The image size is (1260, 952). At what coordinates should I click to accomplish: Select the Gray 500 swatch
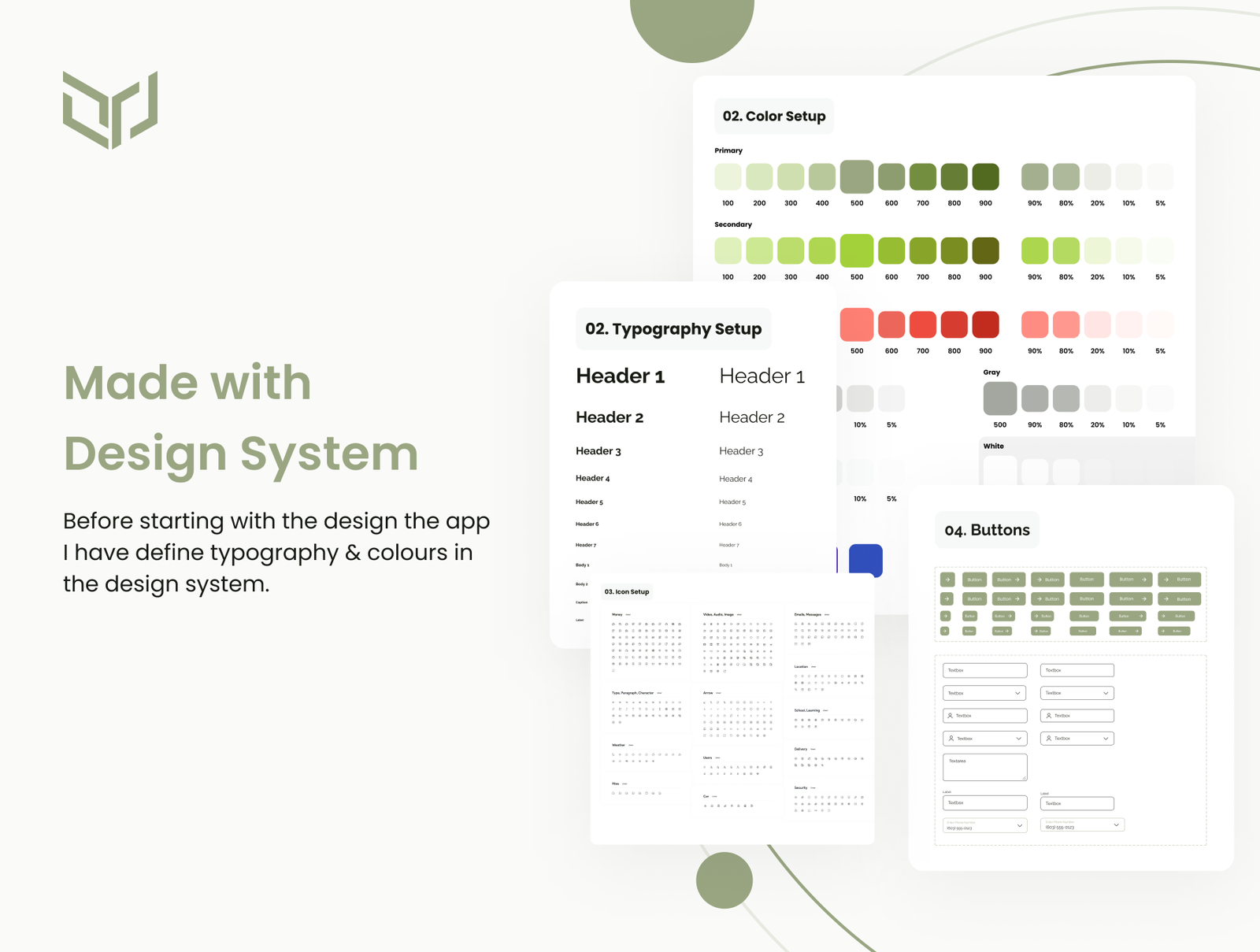coord(999,398)
